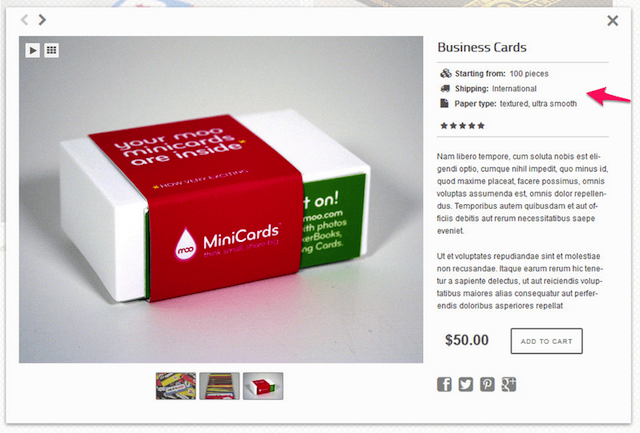Click the Starting from pieces icon
The height and width of the screenshot is (433, 640).
coord(445,73)
